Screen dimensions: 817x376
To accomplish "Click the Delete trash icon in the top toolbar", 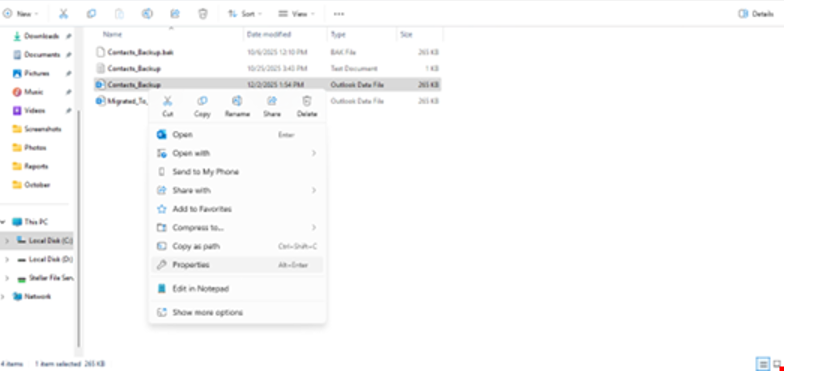I will point(203,14).
